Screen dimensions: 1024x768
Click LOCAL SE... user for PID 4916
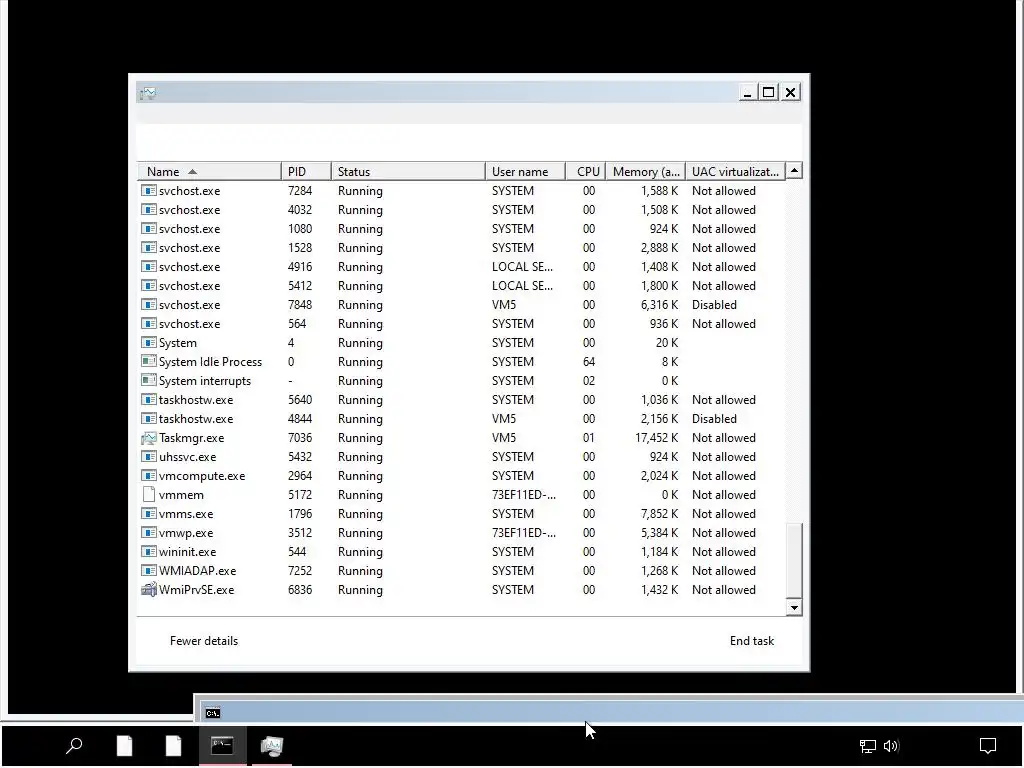pyautogui.click(x=522, y=267)
